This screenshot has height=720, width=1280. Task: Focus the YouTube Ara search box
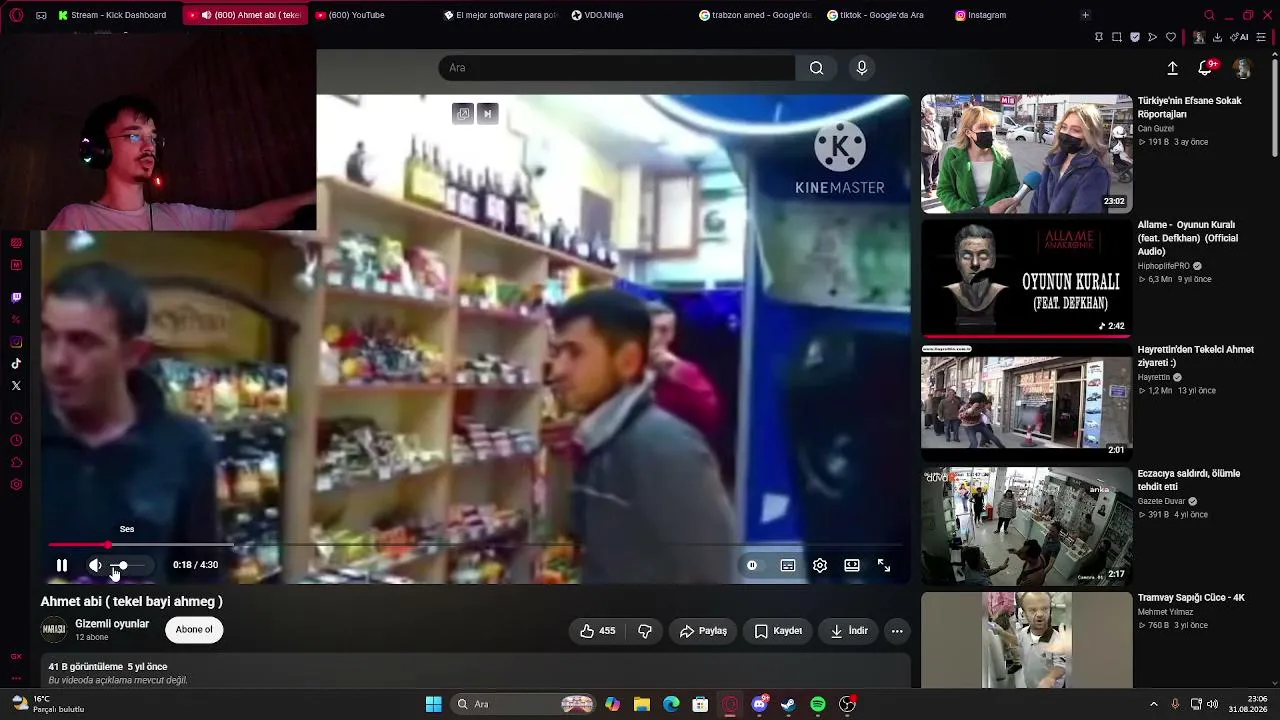[x=617, y=68]
